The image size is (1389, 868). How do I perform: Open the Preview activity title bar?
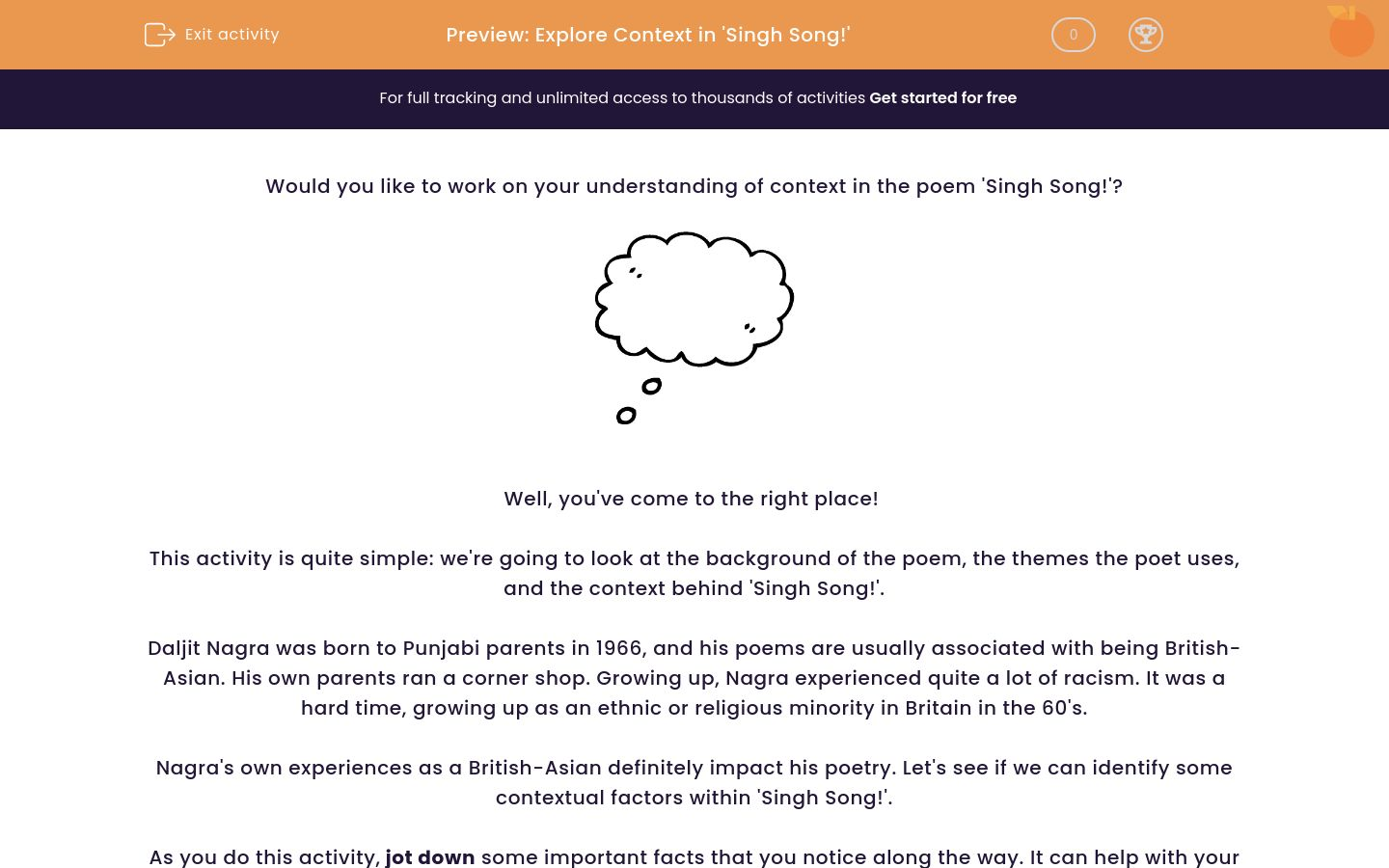coord(647,35)
